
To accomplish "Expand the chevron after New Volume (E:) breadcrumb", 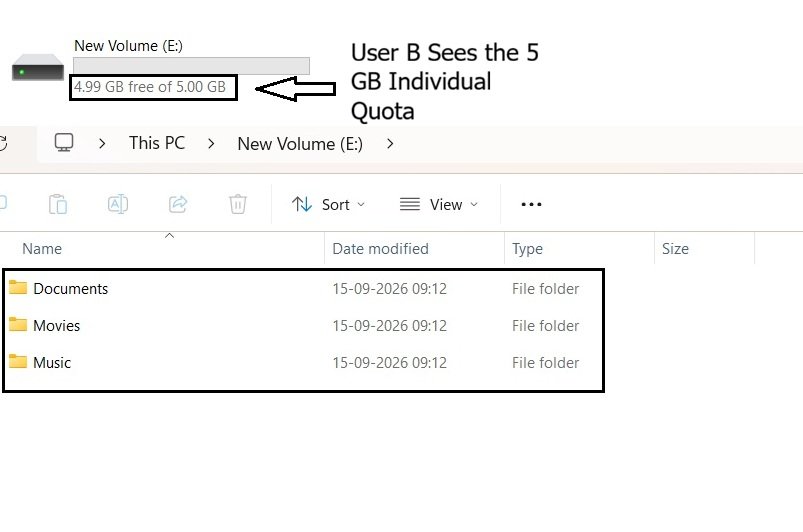I will click(390, 144).
